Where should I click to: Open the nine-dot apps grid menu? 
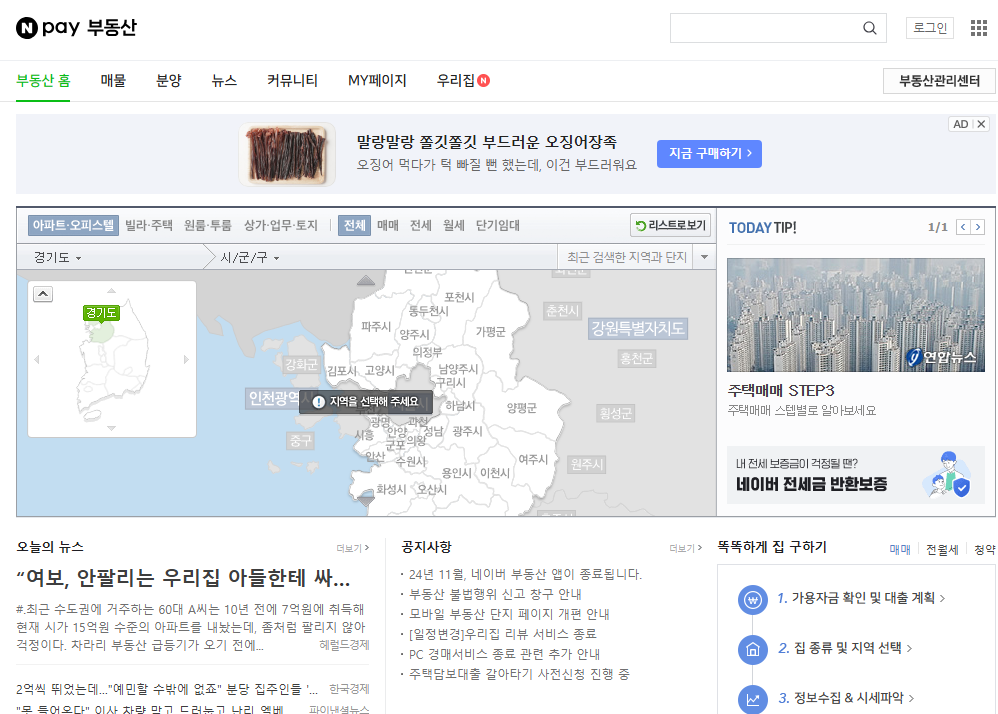click(978, 28)
